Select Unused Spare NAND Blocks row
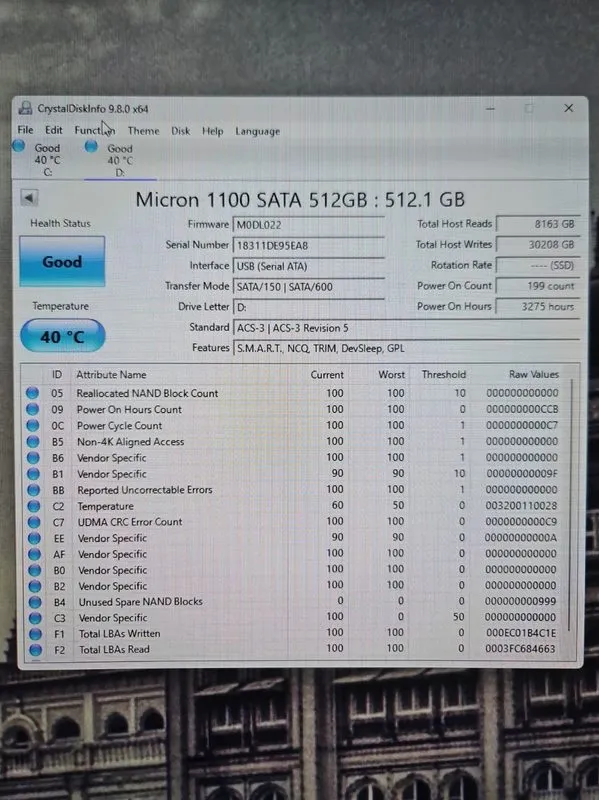599x800 pixels. [295, 602]
